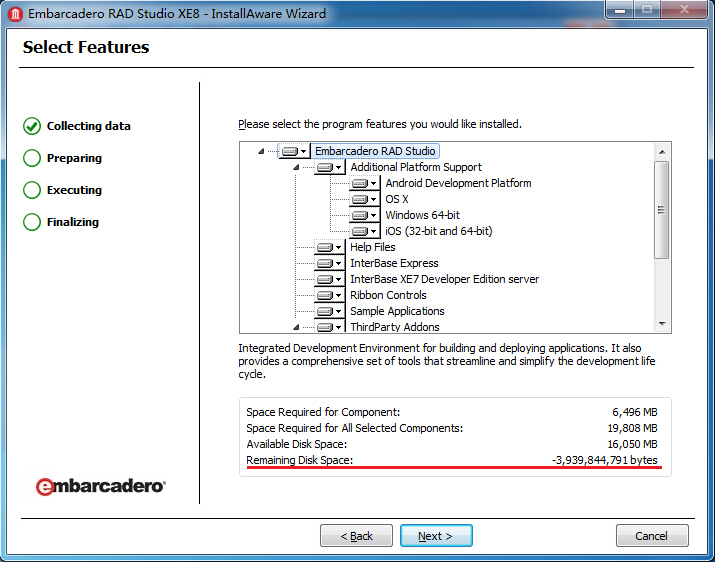
Task: Click the 6,496 MB component space value
Action: pyautogui.click(x=634, y=412)
